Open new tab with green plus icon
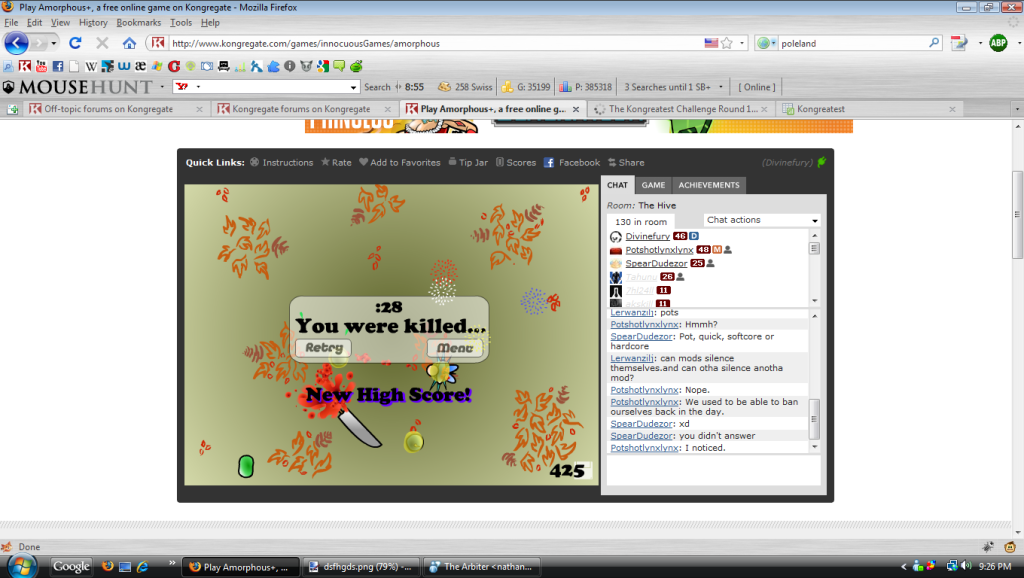The height and width of the screenshot is (578, 1024). [12, 109]
